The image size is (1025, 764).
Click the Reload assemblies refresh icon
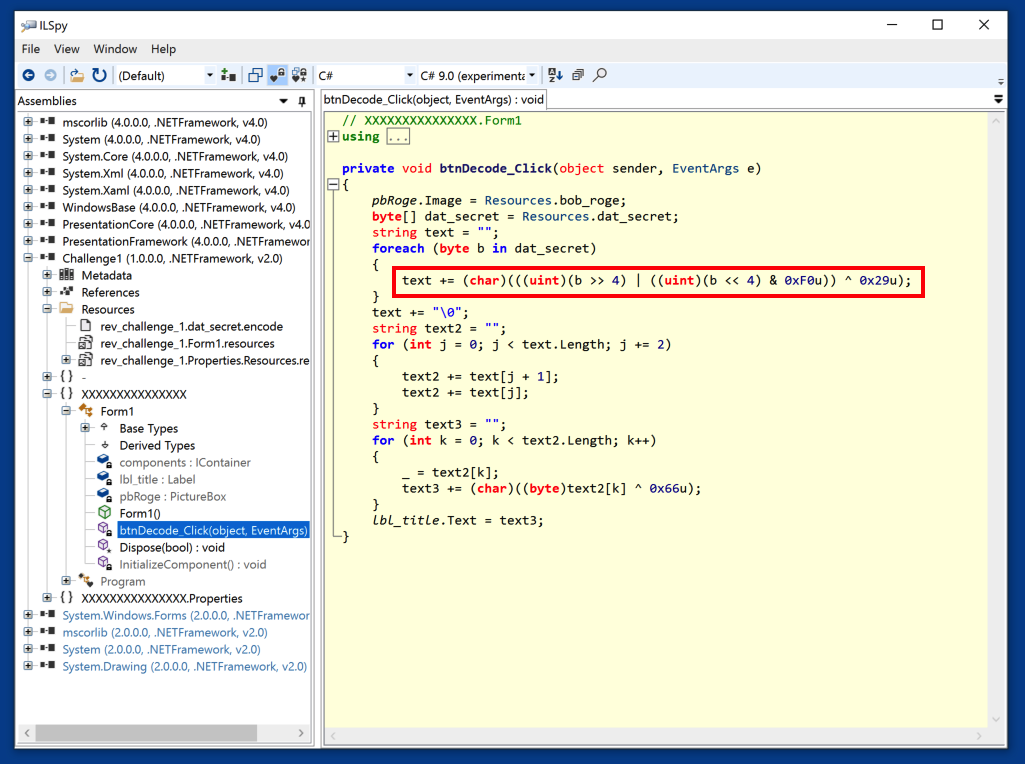[x=99, y=75]
